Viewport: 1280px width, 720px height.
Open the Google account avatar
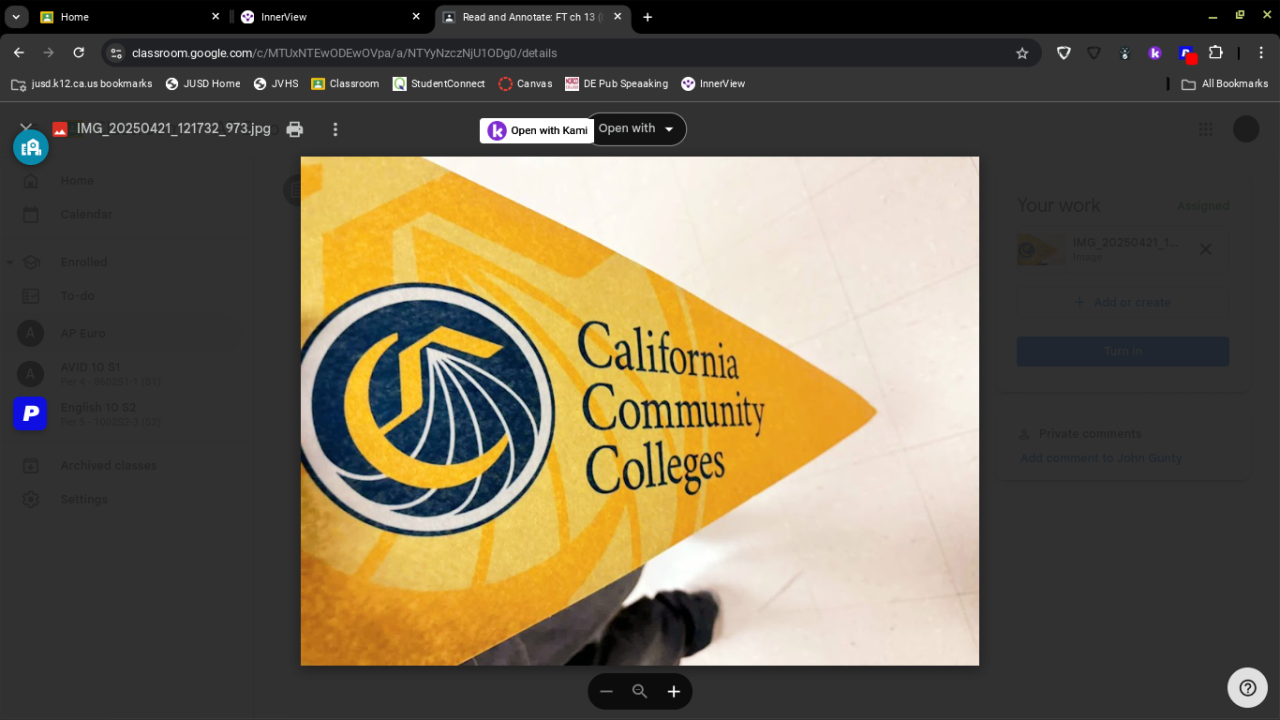(1246, 129)
